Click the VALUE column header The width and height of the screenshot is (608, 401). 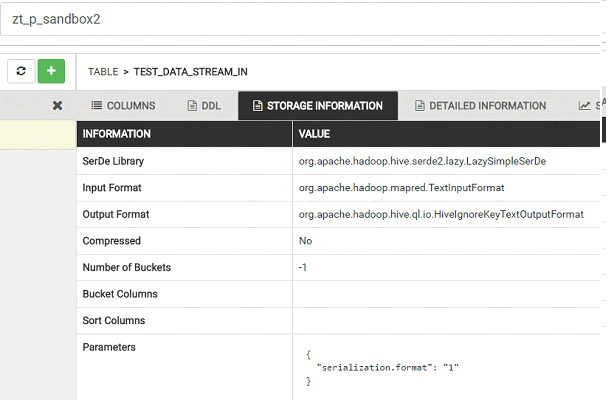(314, 134)
